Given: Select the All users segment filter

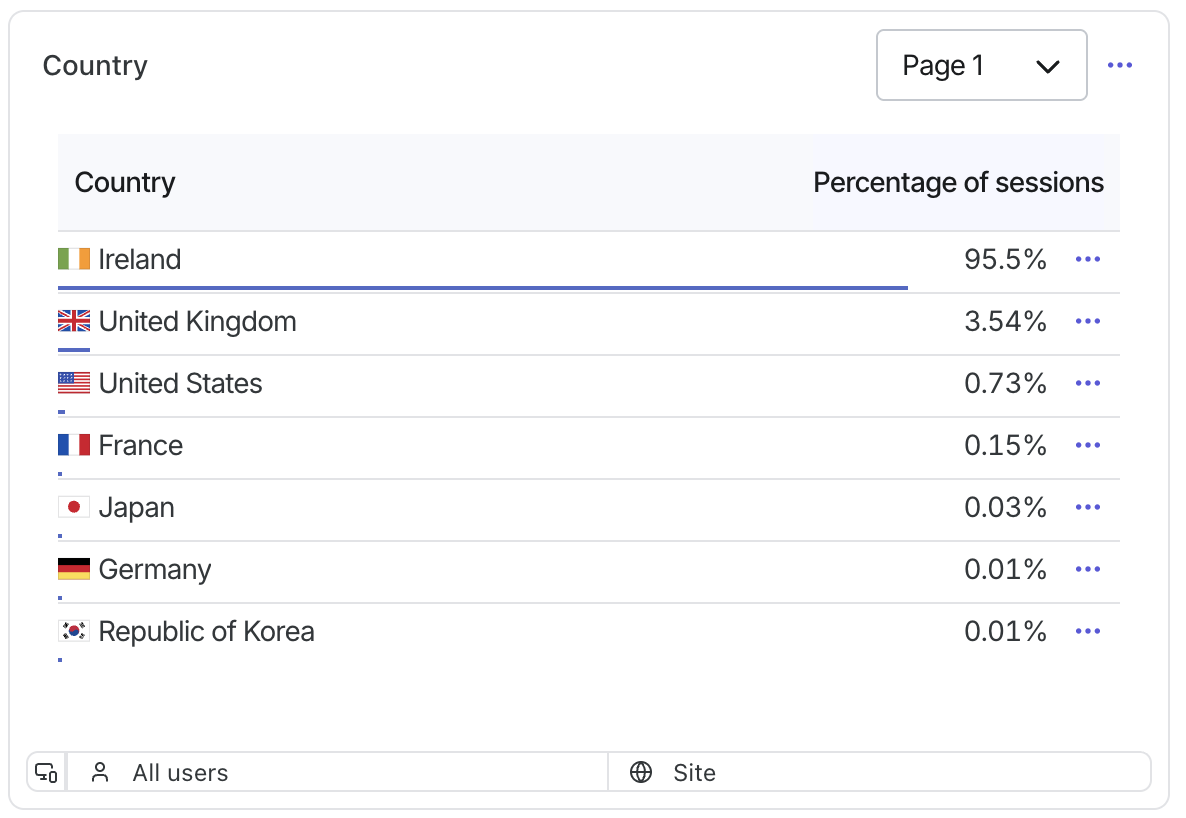Looking at the screenshot, I should tap(338, 773).
